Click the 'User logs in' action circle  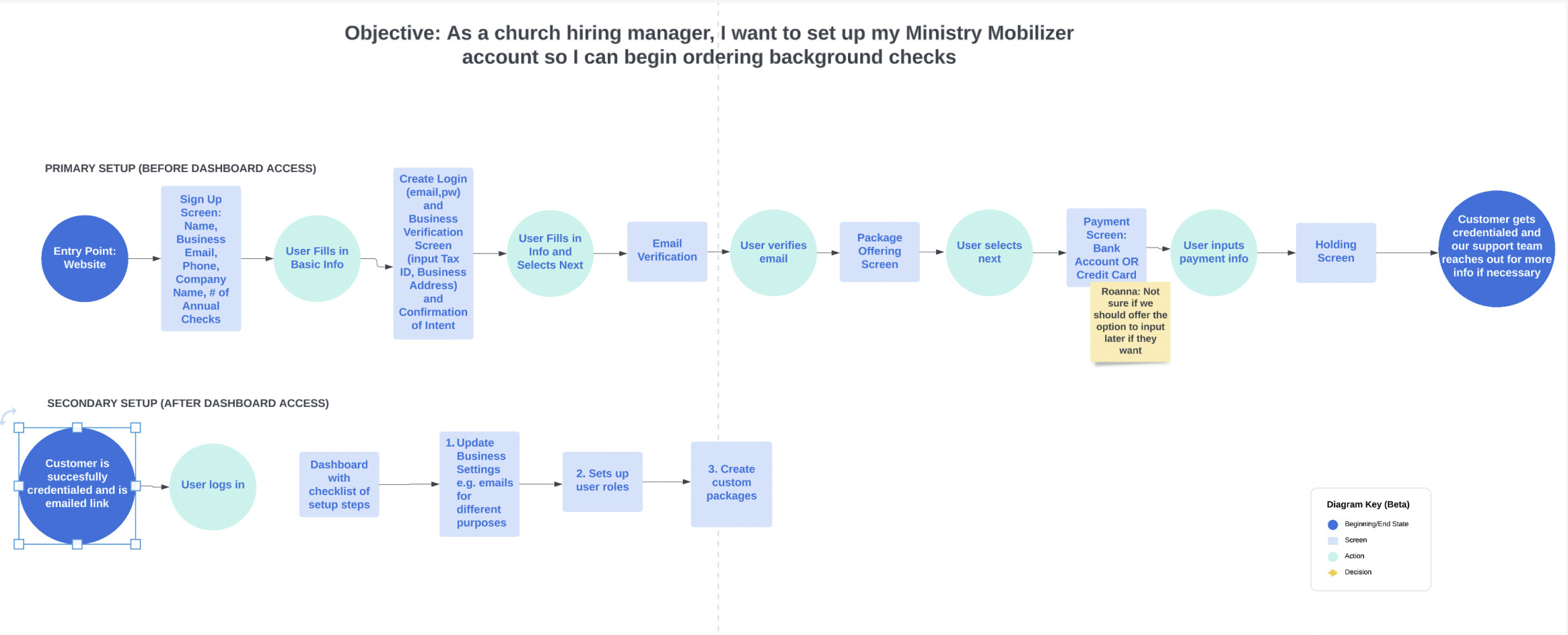click(x=213, y=486)
